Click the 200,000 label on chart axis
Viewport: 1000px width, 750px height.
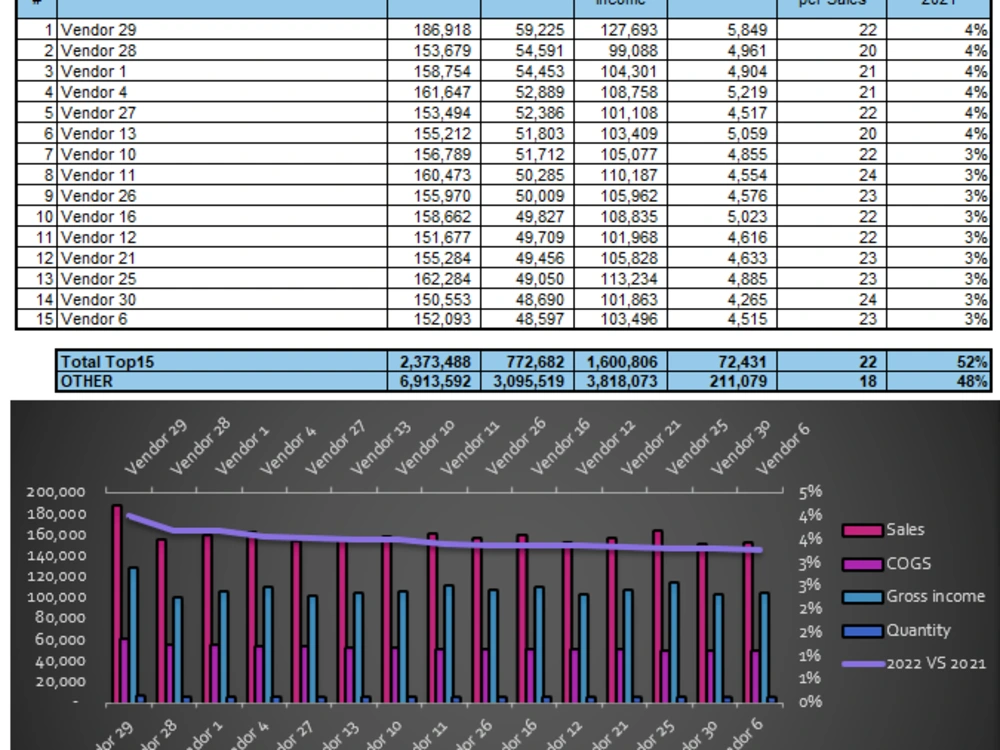pyautogui.click(x=56, y=492)
